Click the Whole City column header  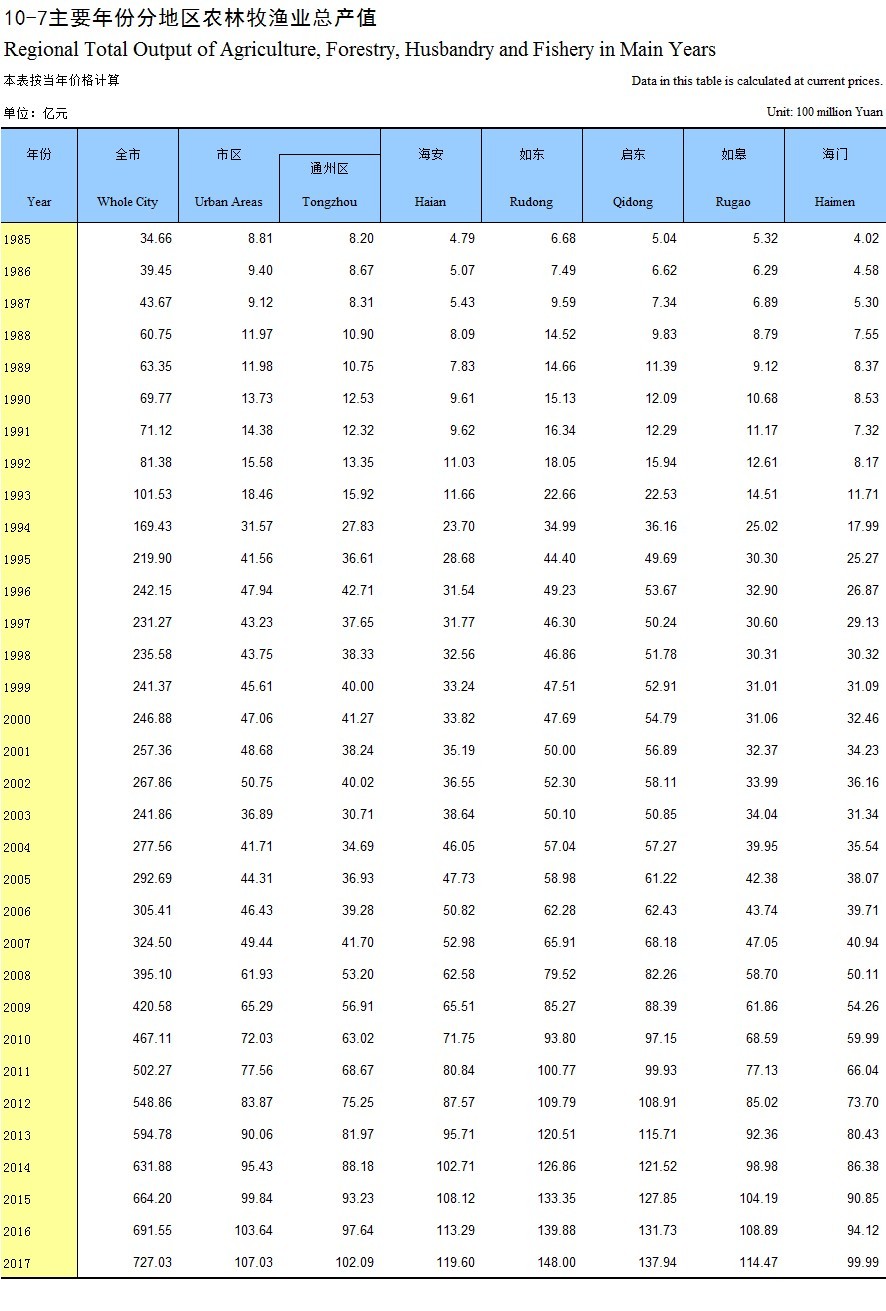click(x=128, y=177)
